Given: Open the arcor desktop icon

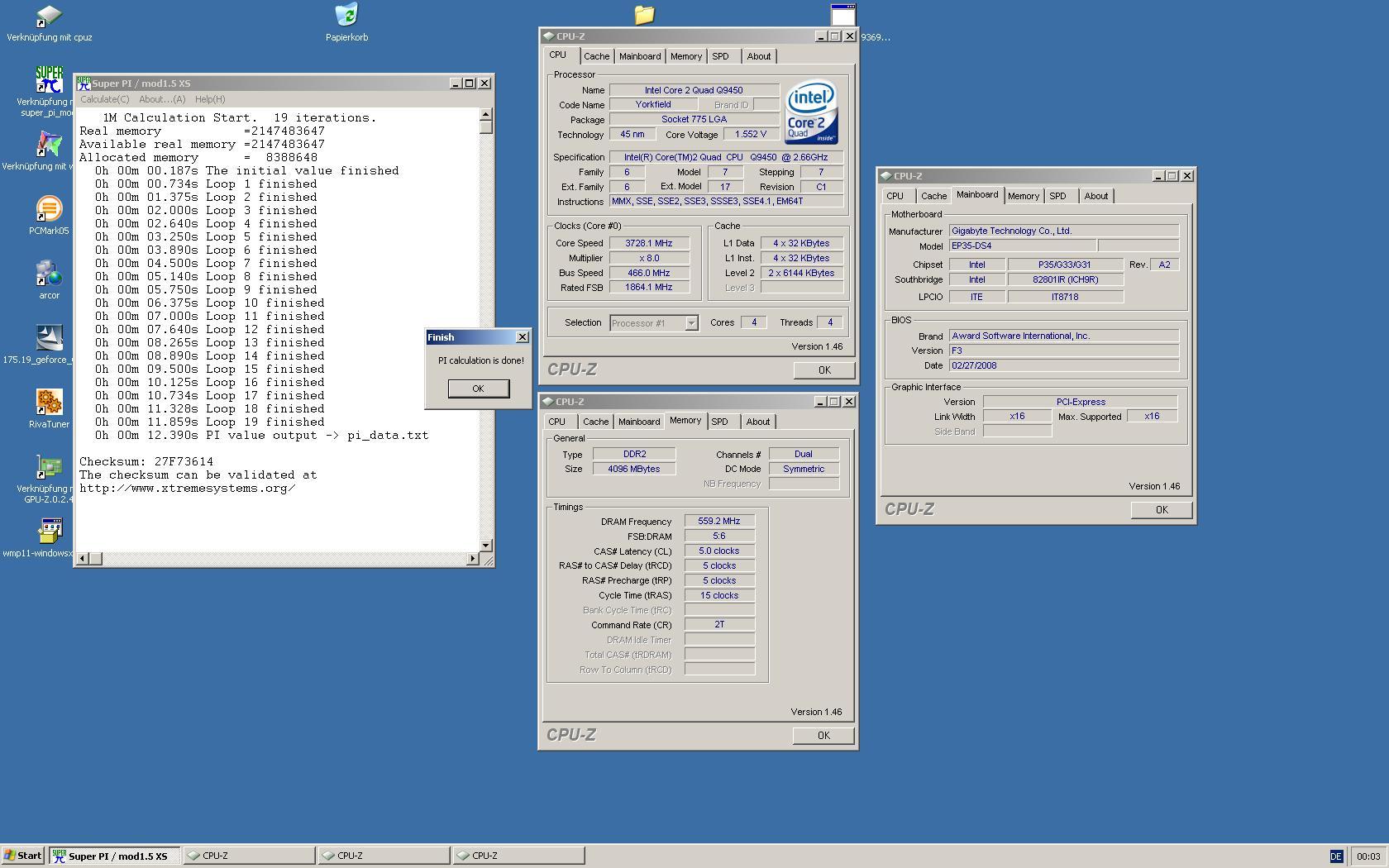Looking at the screenshot, I should 49,274.
